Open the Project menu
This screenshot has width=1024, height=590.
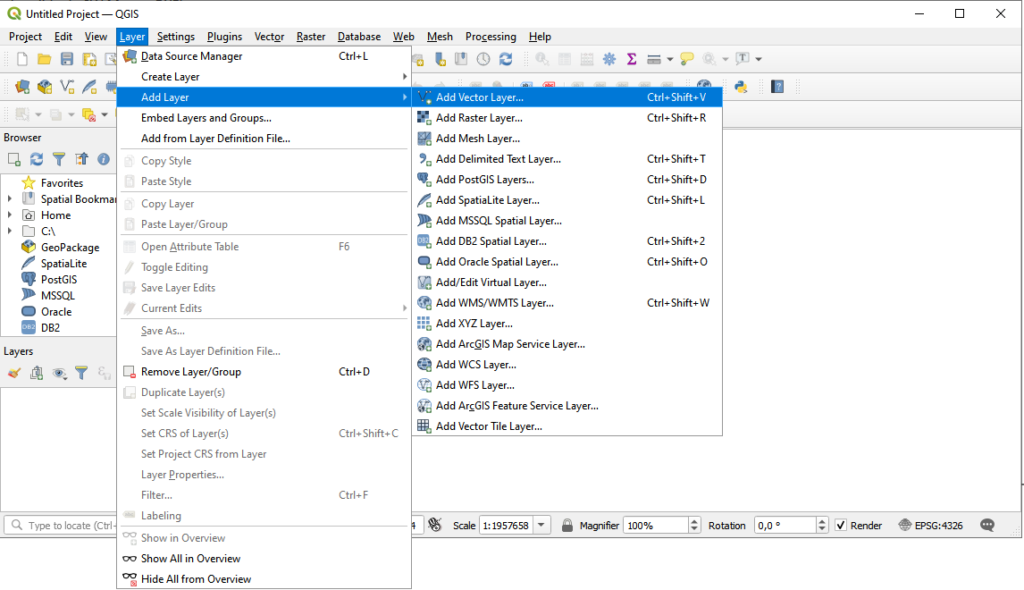pyautogui.click(x=25, y=37)
